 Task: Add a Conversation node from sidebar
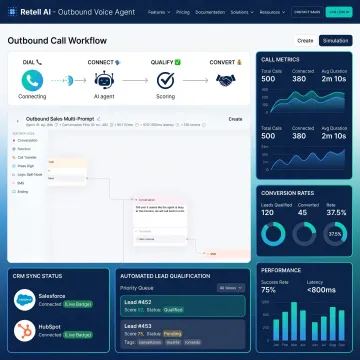pos(25,140)
